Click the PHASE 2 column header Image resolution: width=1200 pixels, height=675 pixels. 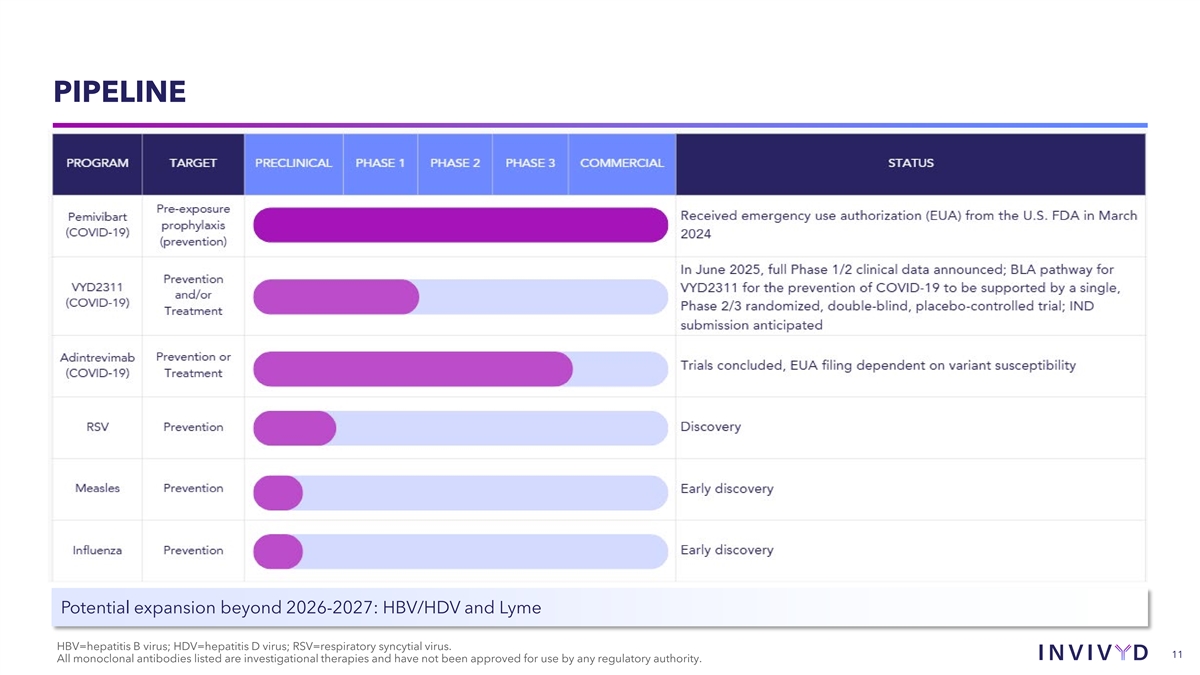coord(455,163)
